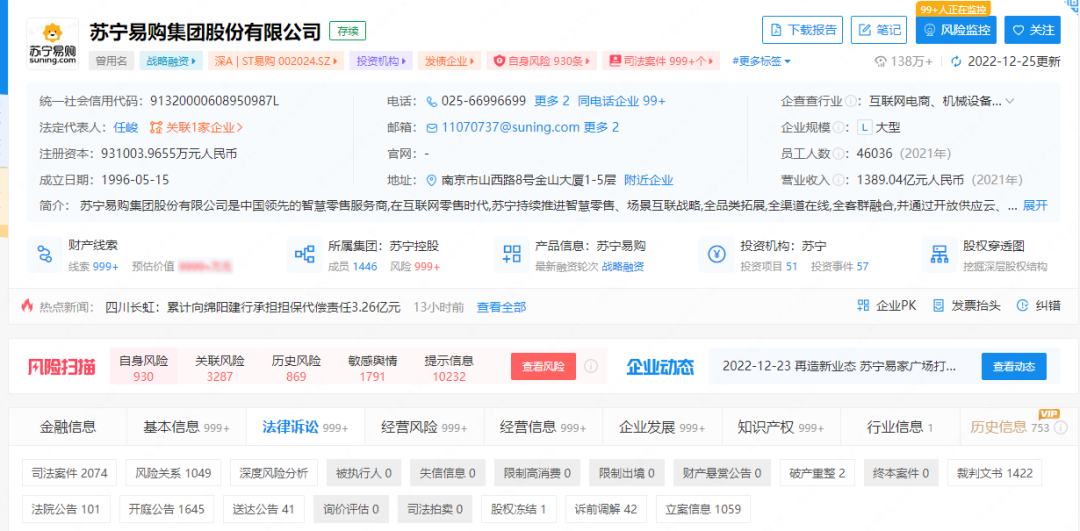1080x531 pixels.
Task: Open the 知识产权 tab
Action: pyautogui.click(x=765, y=427)
